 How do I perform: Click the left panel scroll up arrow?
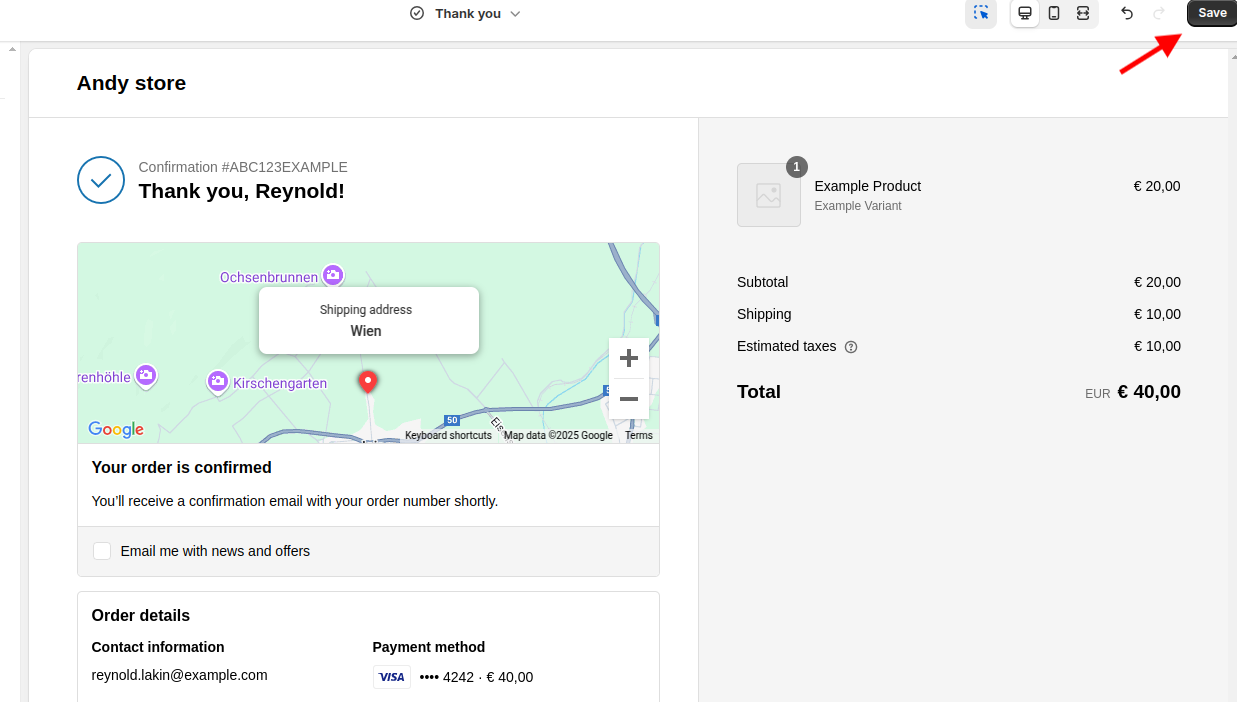(10, 48)
